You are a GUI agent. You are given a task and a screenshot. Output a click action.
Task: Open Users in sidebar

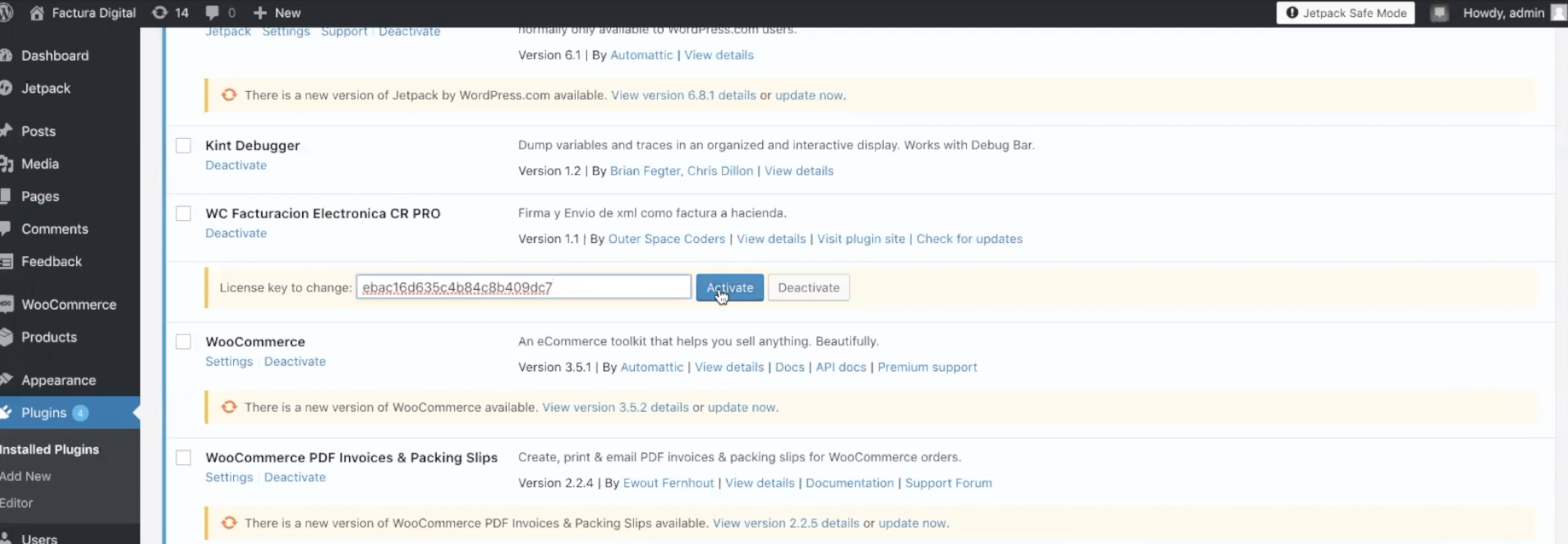click(39, 538)
